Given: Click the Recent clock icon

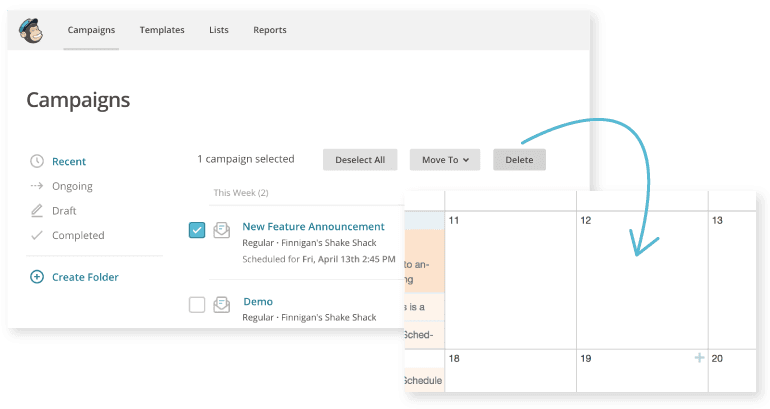Looking at the screenshot, I should [x=37, y=161].
